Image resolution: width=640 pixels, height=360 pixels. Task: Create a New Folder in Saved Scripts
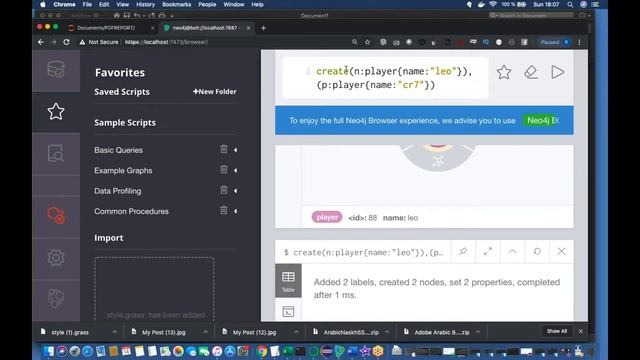[215, 92]
